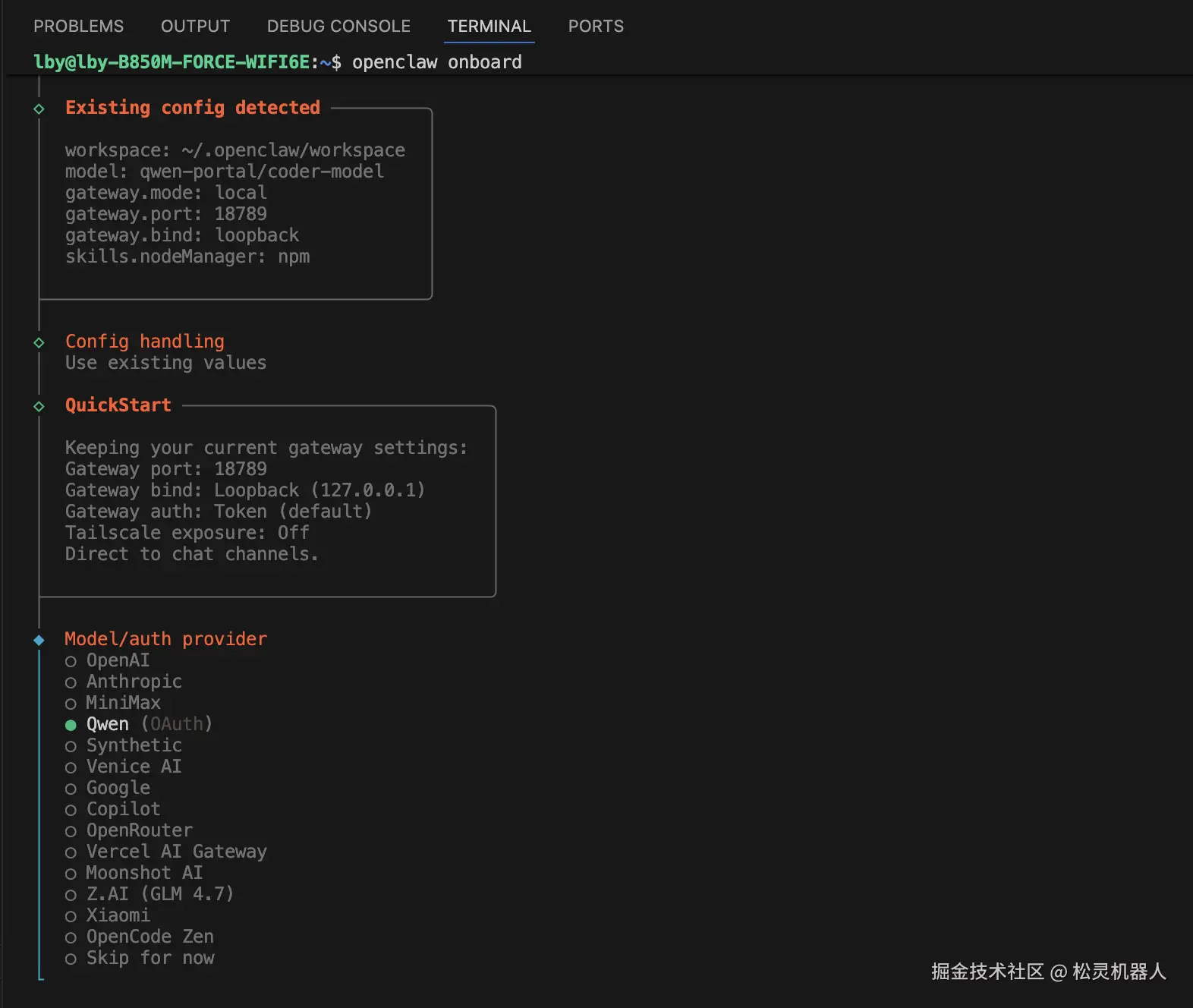
Task: Switch to the DEBUG CONSOLE tab
Action: 338,27
